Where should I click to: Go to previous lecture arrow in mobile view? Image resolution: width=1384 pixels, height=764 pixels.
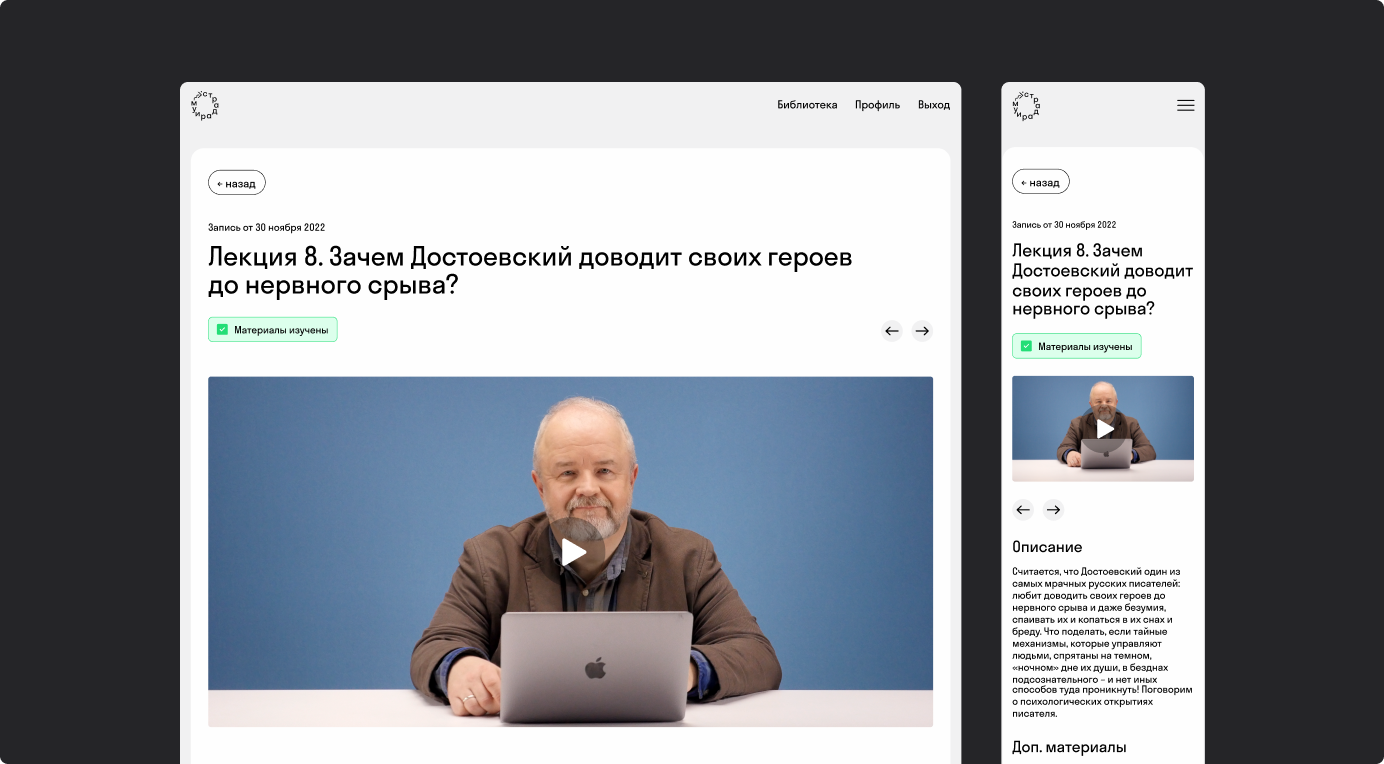(x=1023, y=510)
